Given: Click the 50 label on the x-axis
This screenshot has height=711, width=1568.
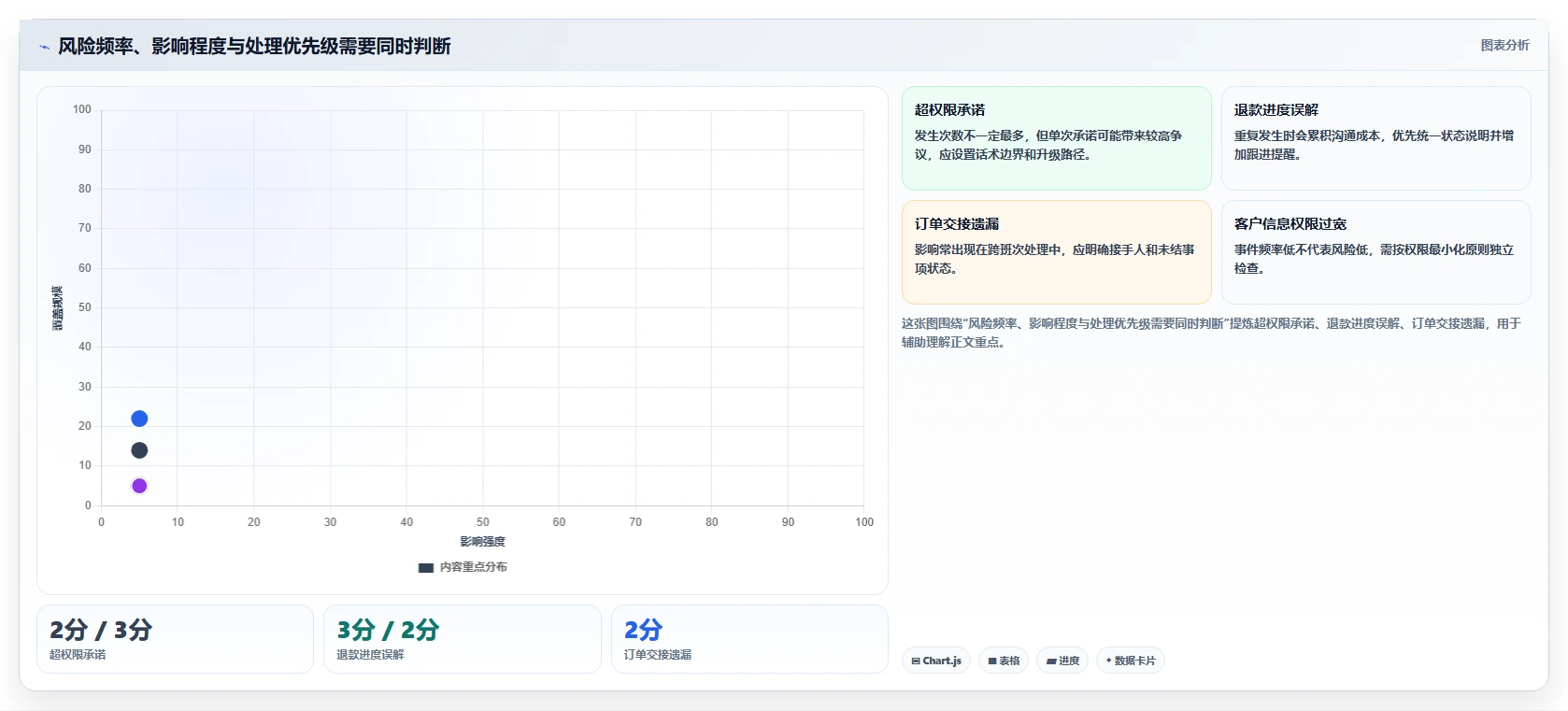Looking at the screenshot, I should (x=482, y=522).
